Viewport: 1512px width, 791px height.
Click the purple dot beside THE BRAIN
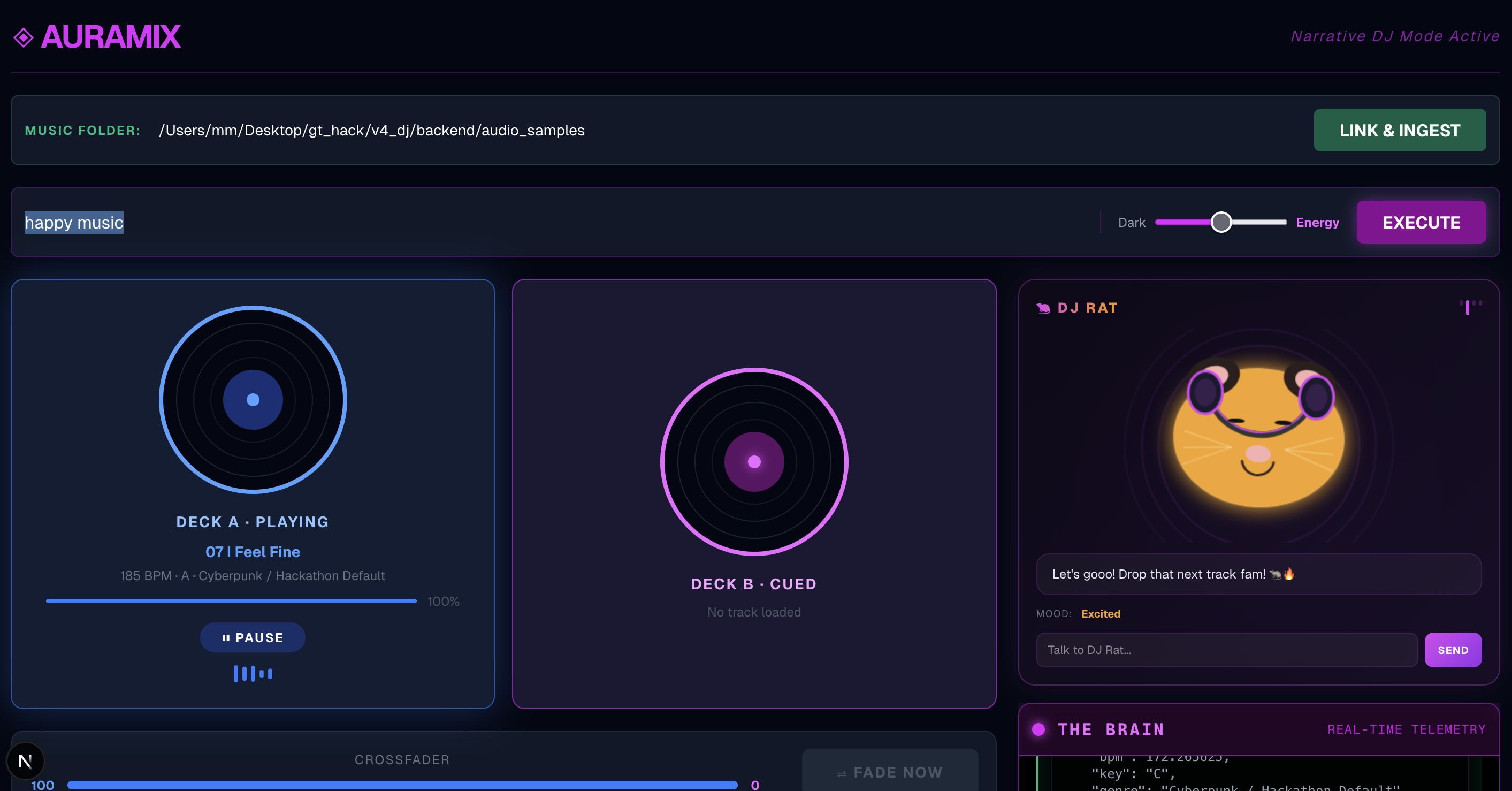coord(1038,729)
